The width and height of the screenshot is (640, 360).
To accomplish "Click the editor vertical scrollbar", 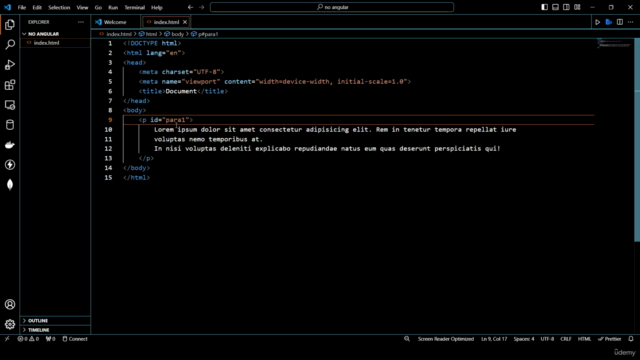I will click(637, 140).
